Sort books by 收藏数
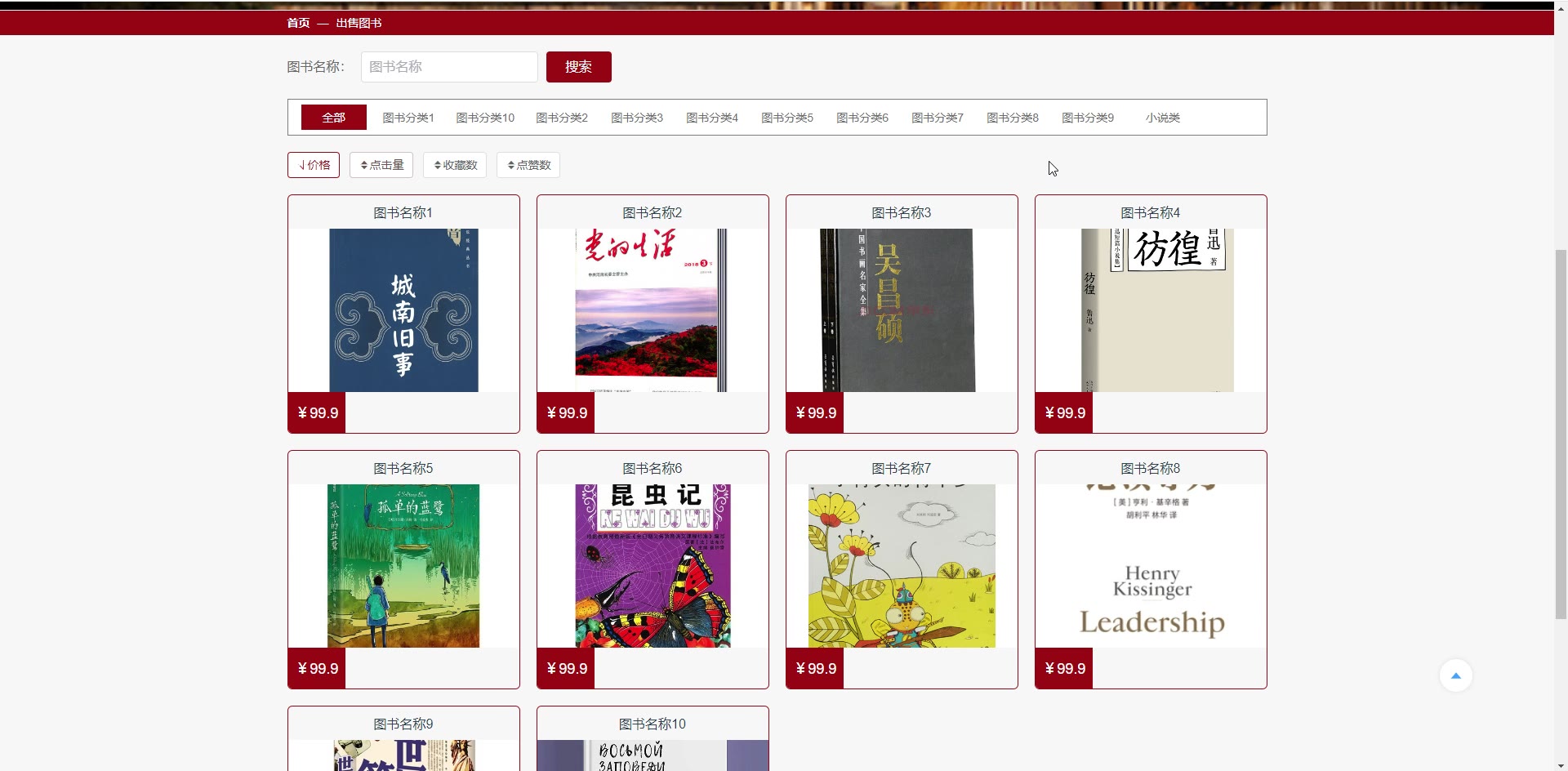 point(455,165)
